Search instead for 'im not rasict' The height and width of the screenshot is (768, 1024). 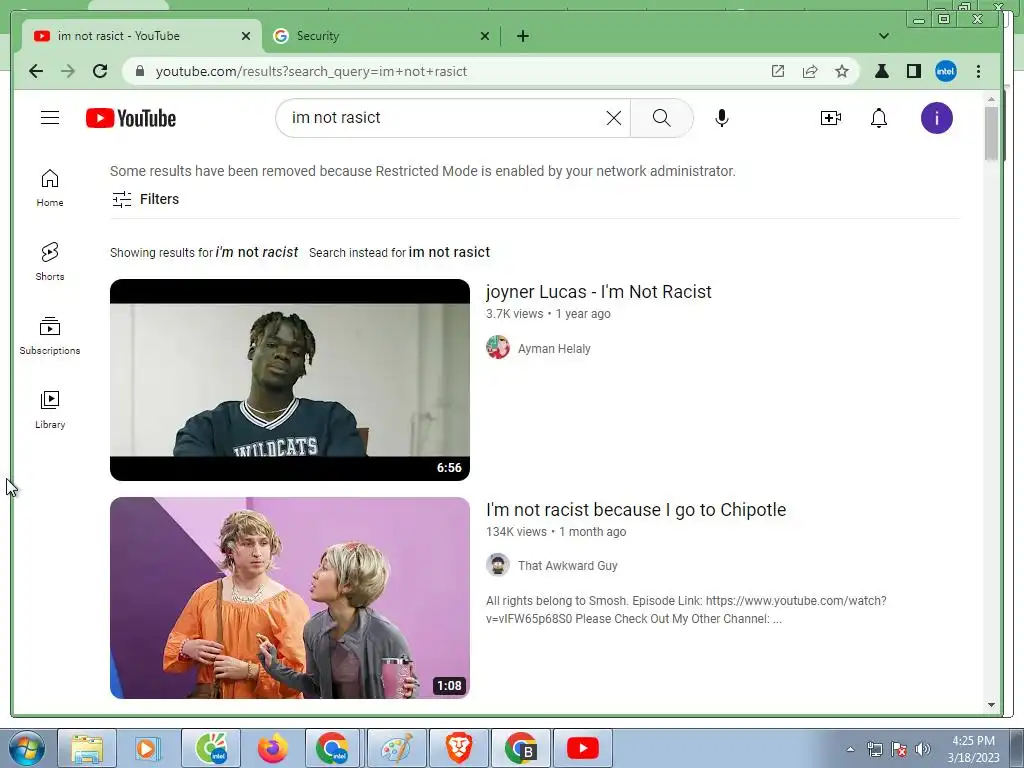(449, 252)
